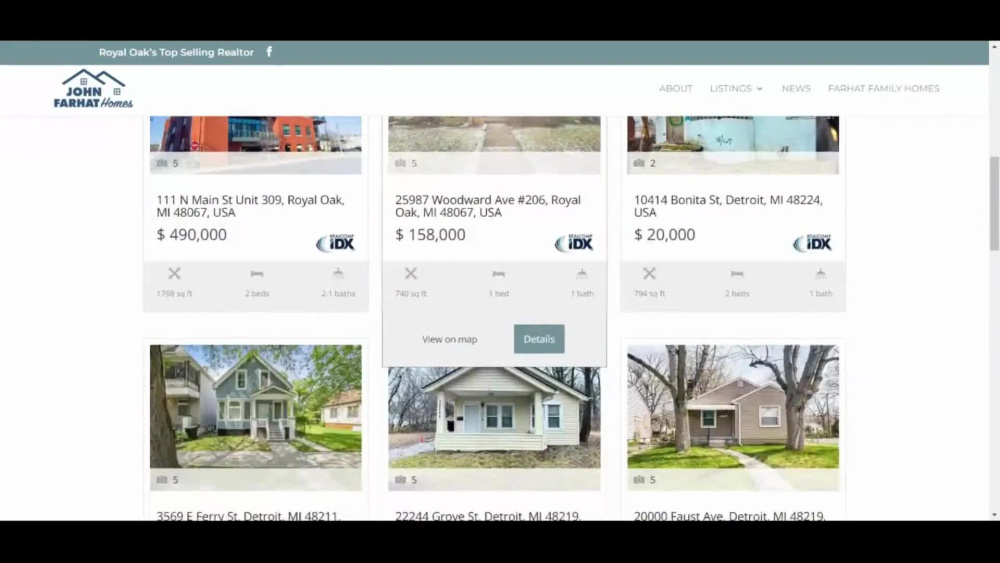Screen dimensions: 1000x563
Task: Click bath icon on Woodward Ave card
Action: coord(582,274)
